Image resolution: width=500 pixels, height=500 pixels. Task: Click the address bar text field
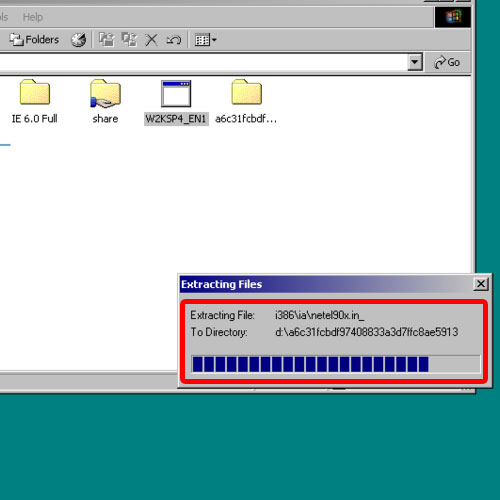tap(203, 62)
